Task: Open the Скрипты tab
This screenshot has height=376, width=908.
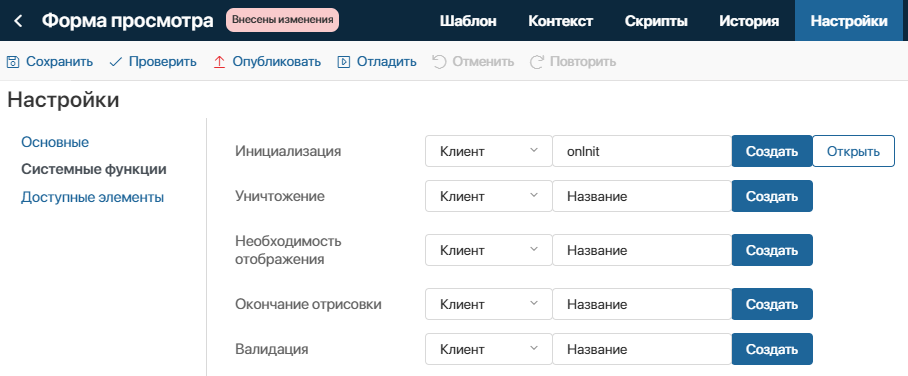Action: 656,21
